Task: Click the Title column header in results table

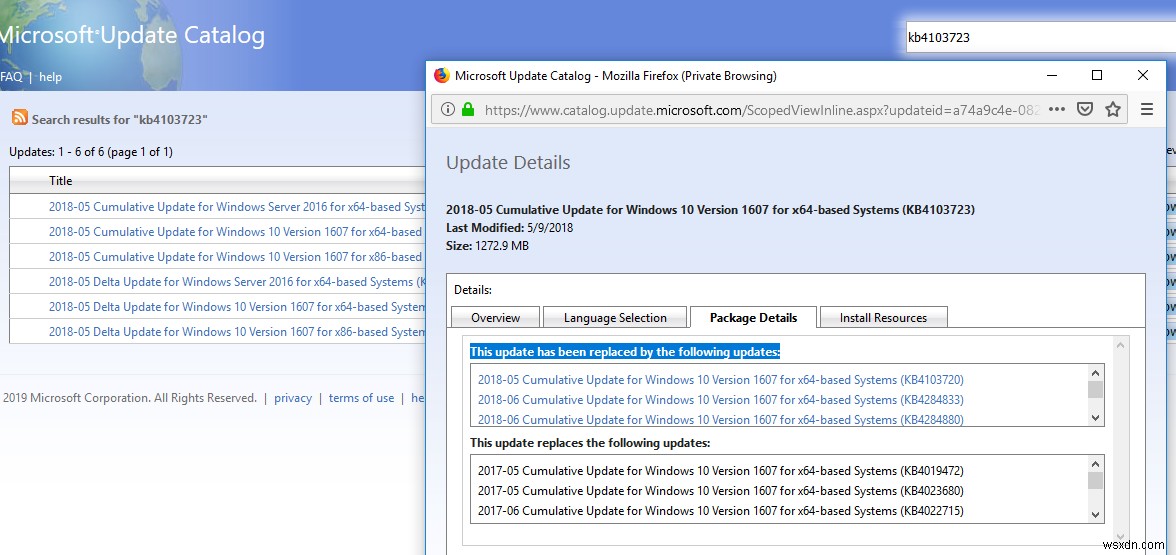Action: pyautogui.click(x=61, y=180)
